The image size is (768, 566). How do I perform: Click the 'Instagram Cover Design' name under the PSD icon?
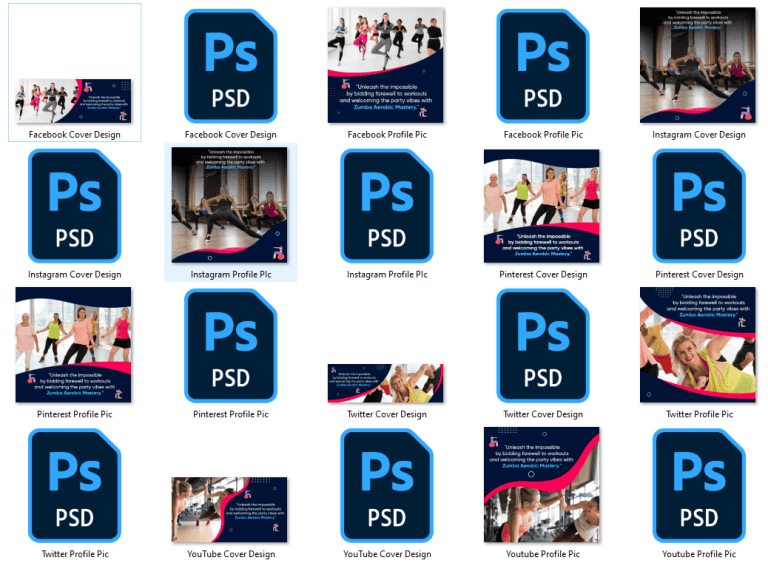point(74,275)
